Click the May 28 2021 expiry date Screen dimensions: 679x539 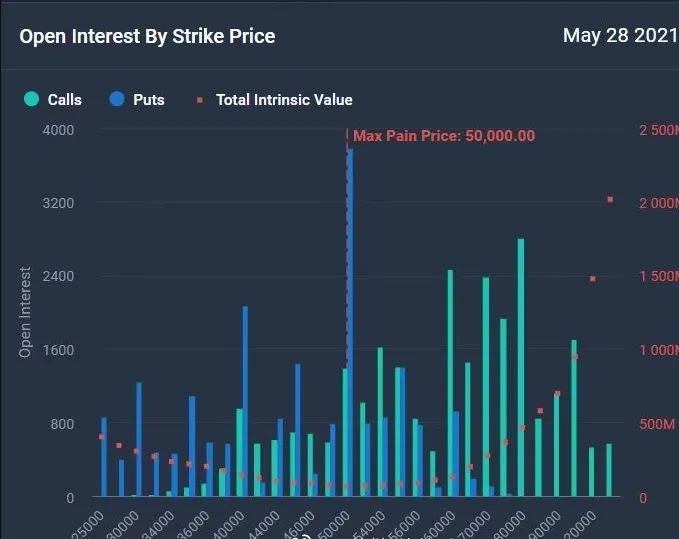(x=620, y=35)
